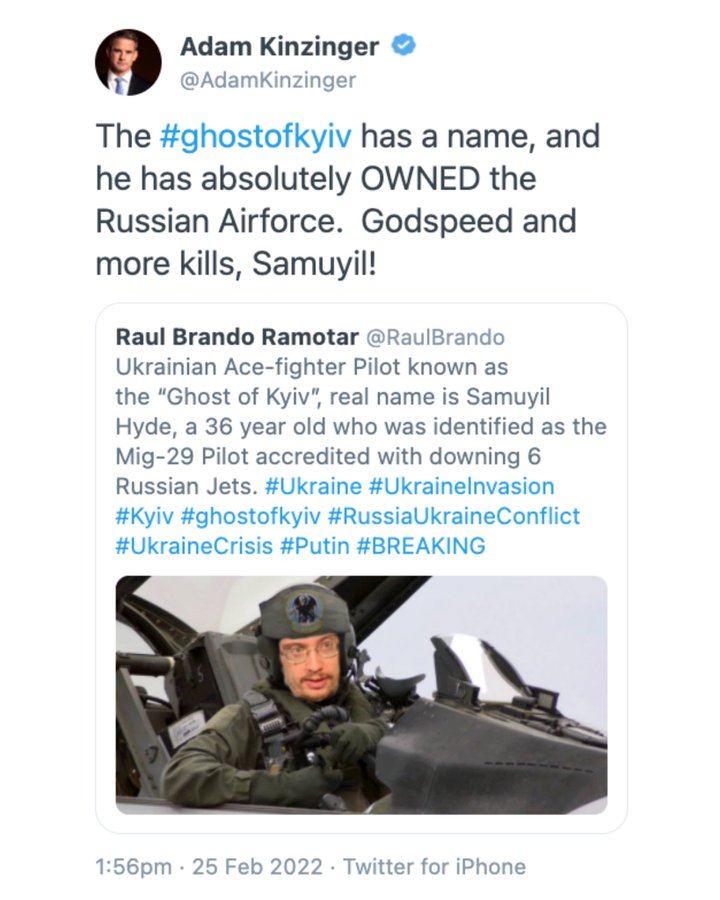720x900 pixels.
Task: Open the #Kyiv hashtag
Action: [144, 516]
